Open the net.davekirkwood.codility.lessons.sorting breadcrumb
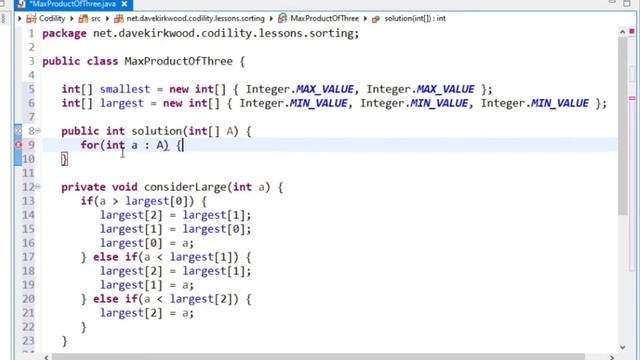640x360 pixels. pyautogui.click(x=196, y=18)
